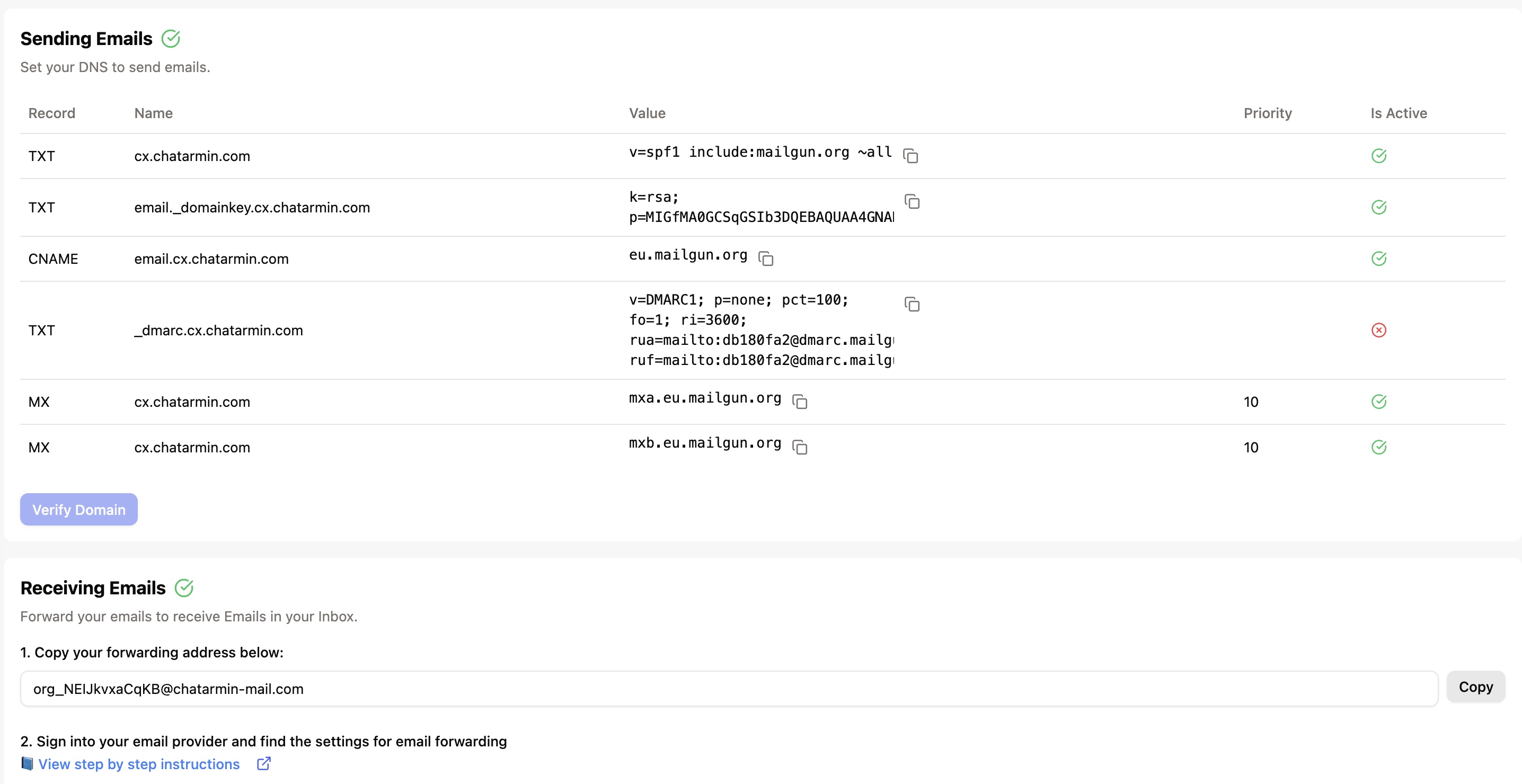Copy the DKIM k=rsa key value
This screenshot has height=784, width=1522.
(x=912, y=201)
